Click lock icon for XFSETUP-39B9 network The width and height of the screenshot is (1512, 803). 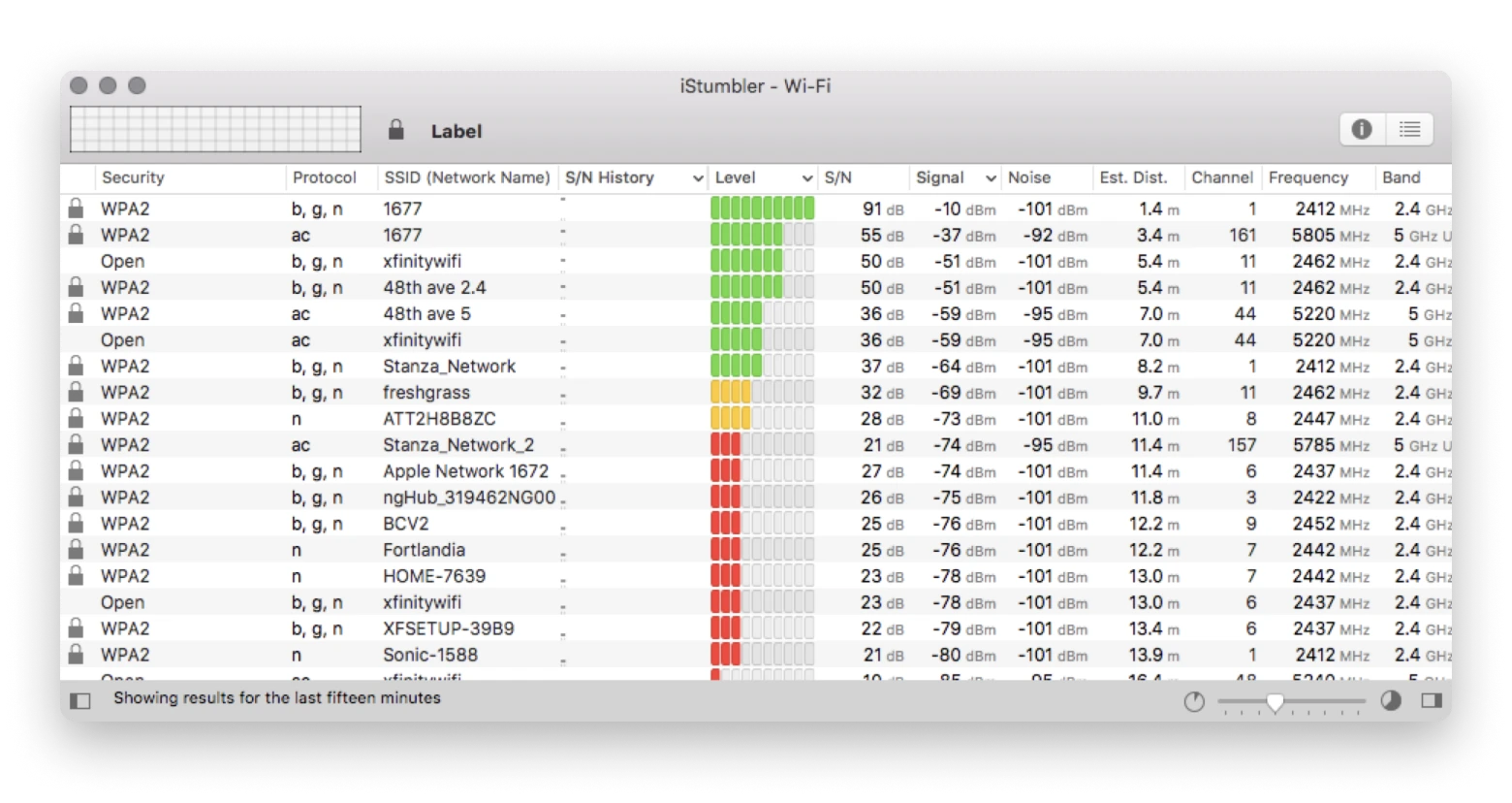(76, 626)
